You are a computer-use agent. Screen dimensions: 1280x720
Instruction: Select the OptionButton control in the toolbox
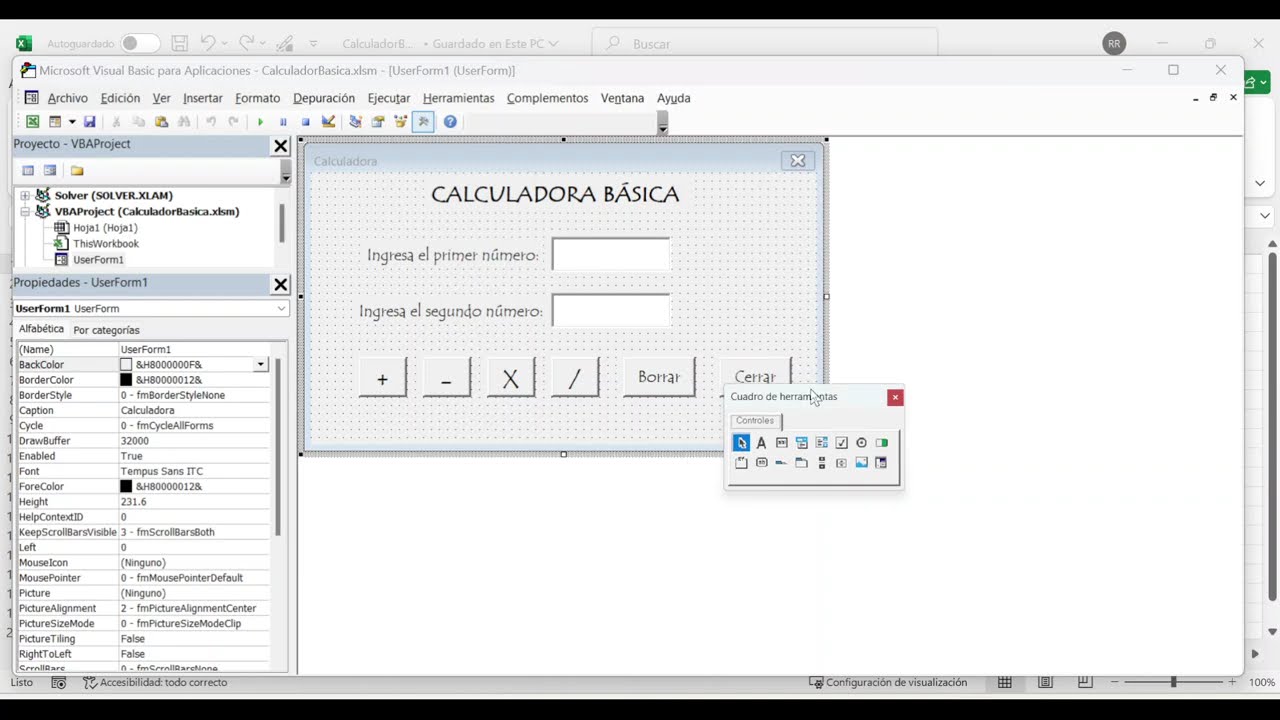[x=861, y=443]
